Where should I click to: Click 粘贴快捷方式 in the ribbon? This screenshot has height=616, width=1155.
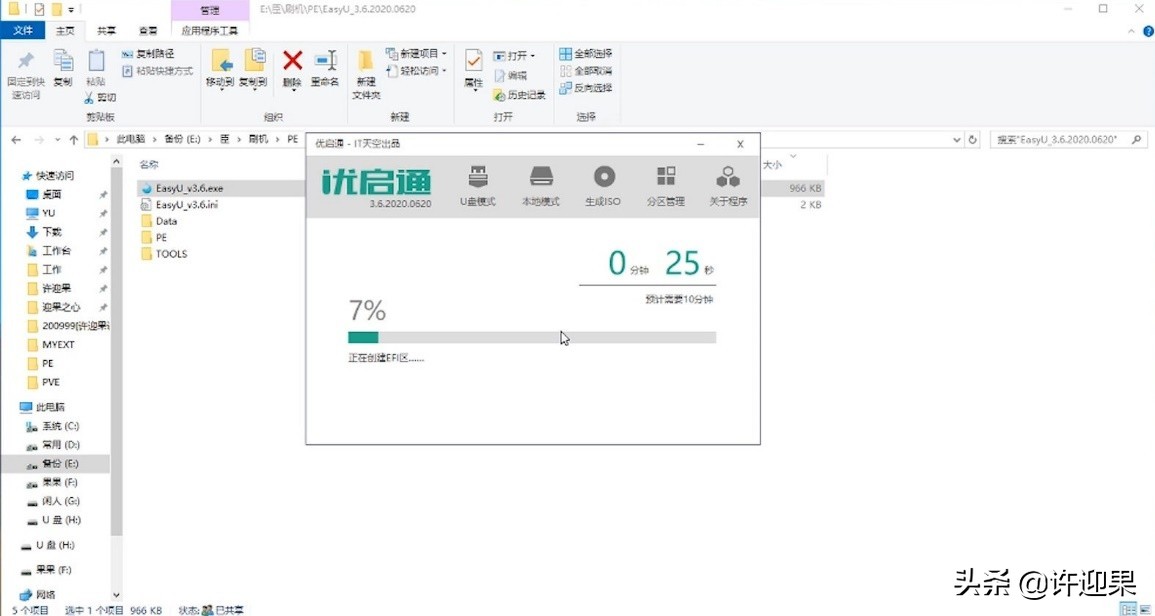tap(157, 71)
